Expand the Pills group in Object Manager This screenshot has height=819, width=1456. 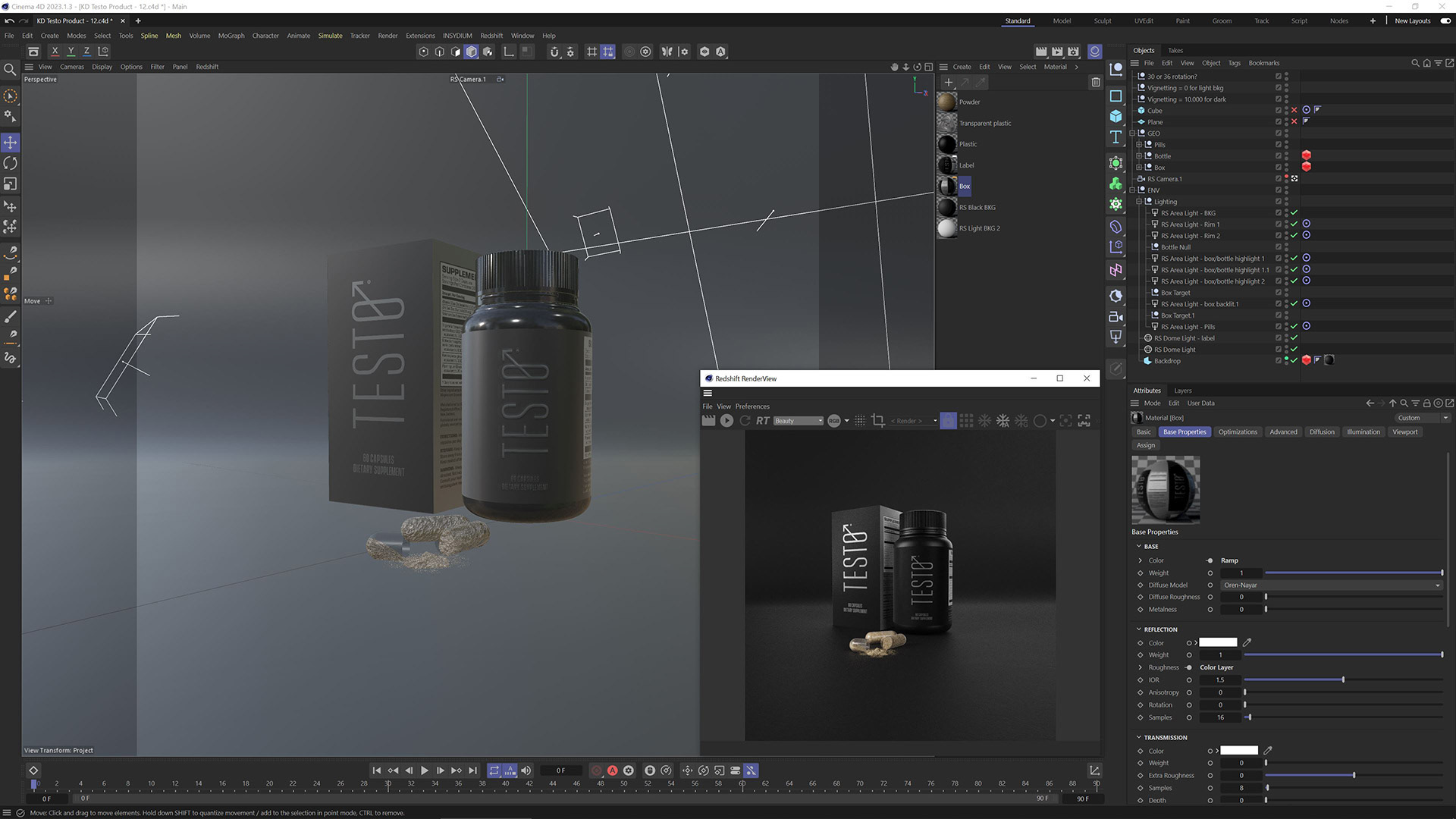(x=1139, y=145)
